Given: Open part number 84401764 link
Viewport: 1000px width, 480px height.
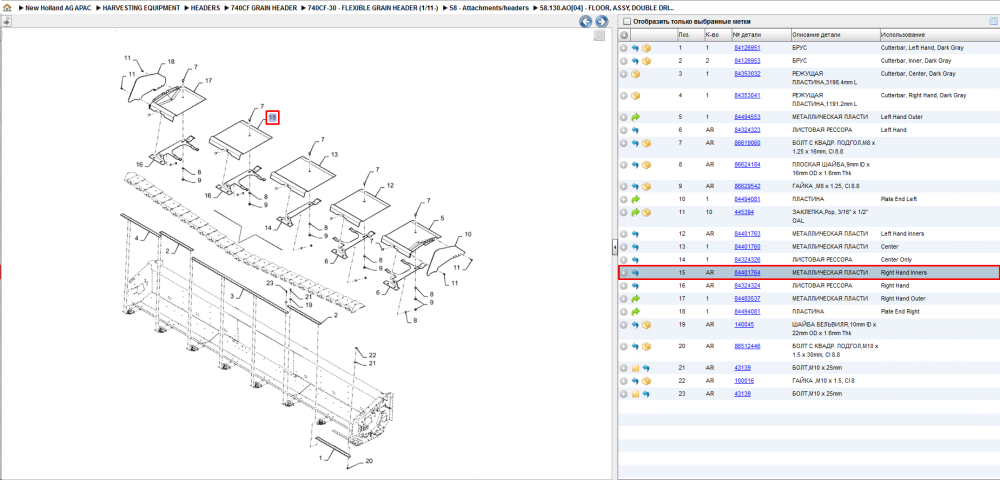Looking at the screenshot, I should tap(747, 273).
